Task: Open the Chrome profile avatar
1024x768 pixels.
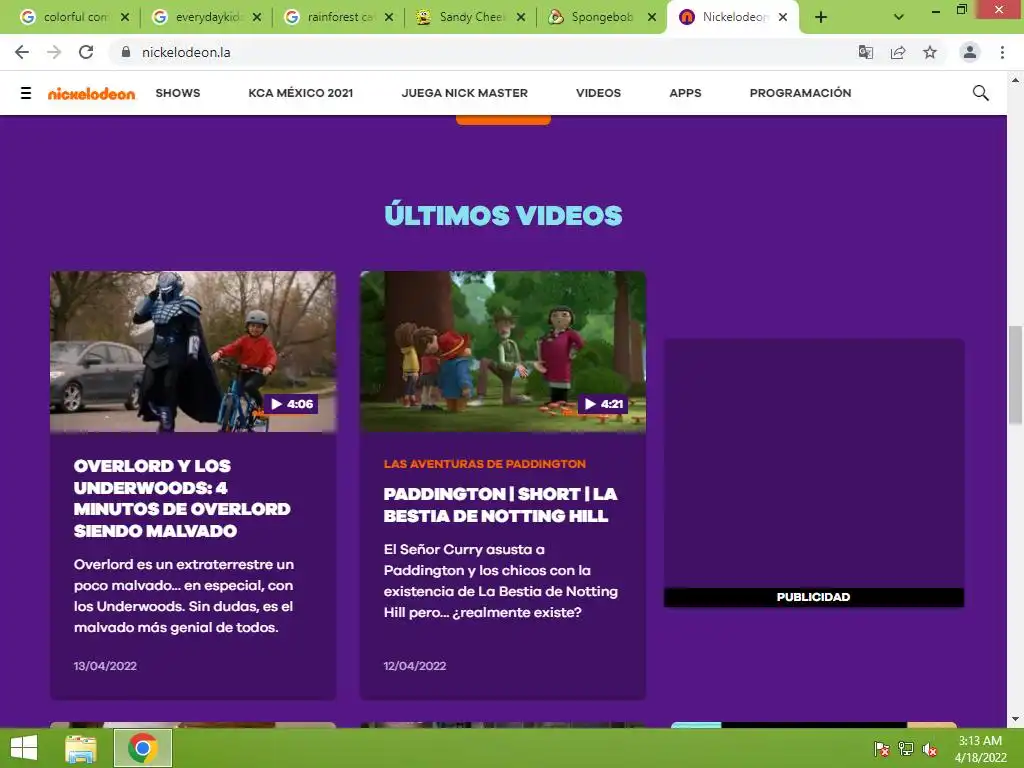Action: pyautogui.click(x=970, y=52)
